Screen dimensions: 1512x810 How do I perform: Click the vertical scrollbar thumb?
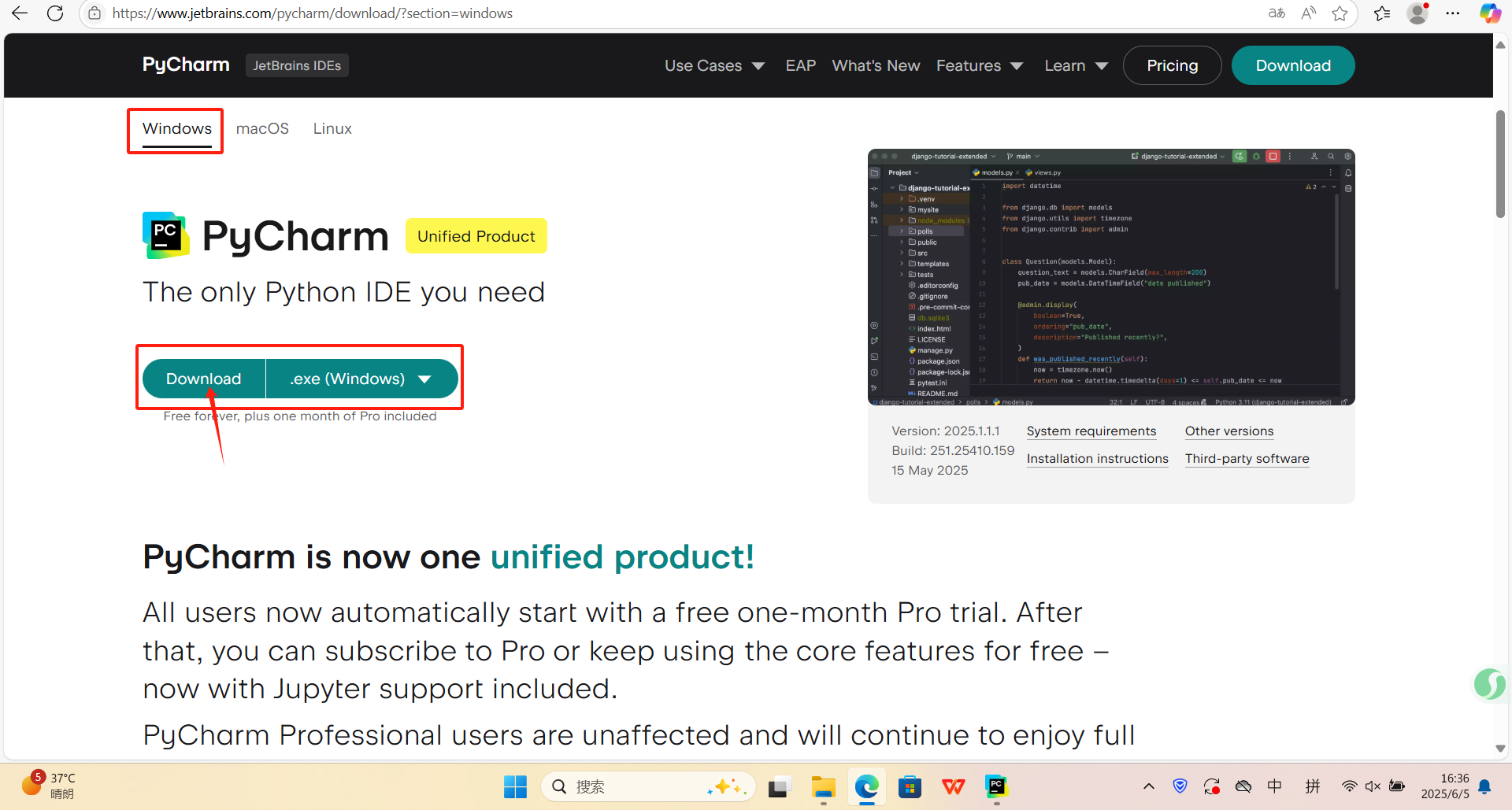pyautogui.click(x=1500, y=164)
